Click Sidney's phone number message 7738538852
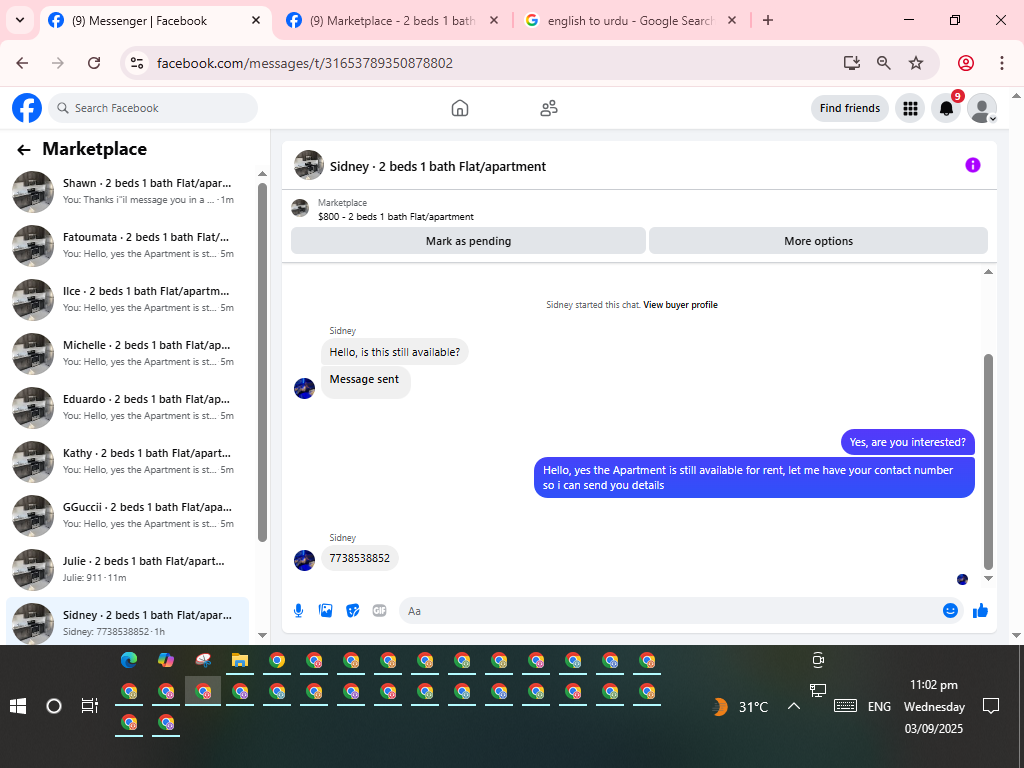 [360, 558]
